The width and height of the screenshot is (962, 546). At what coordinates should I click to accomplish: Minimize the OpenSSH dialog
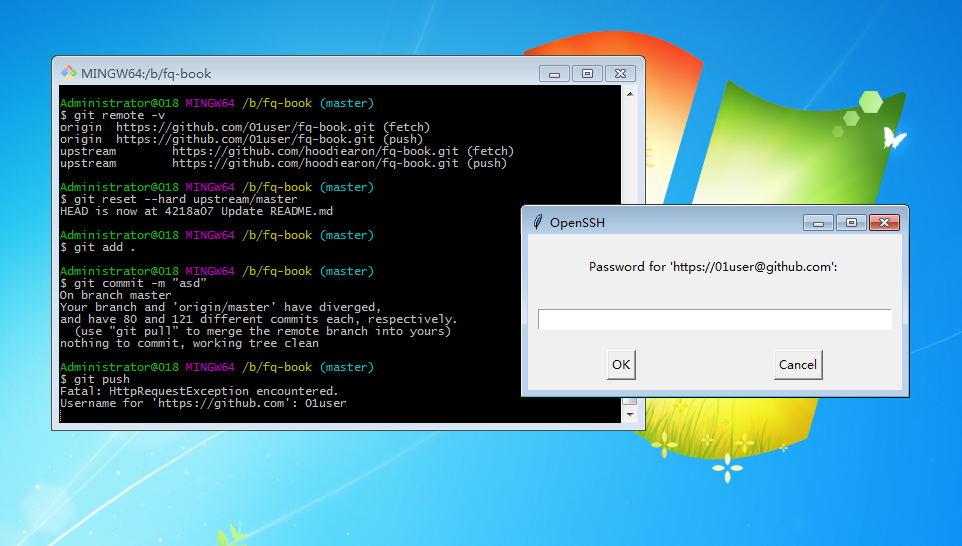click(x=818, y=223)
